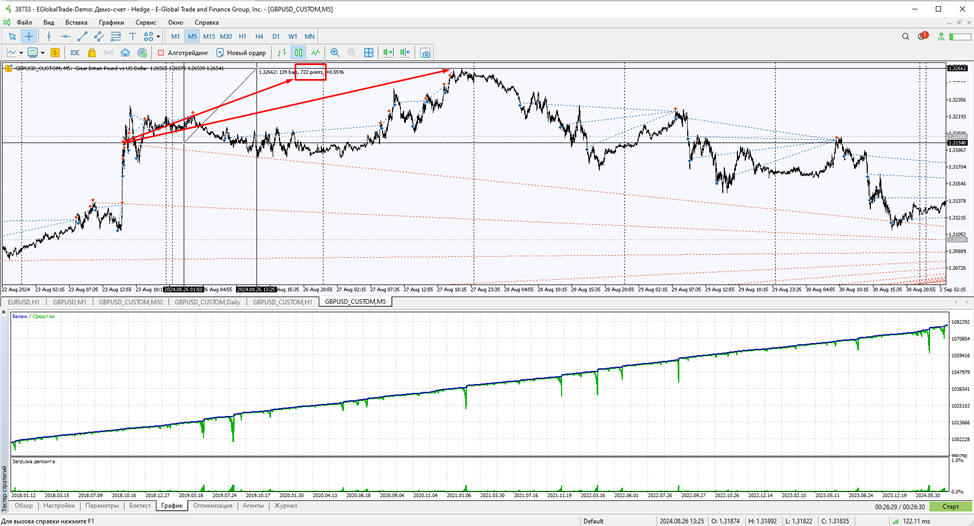Switch chart to candlestick display

tap(299, 53)
